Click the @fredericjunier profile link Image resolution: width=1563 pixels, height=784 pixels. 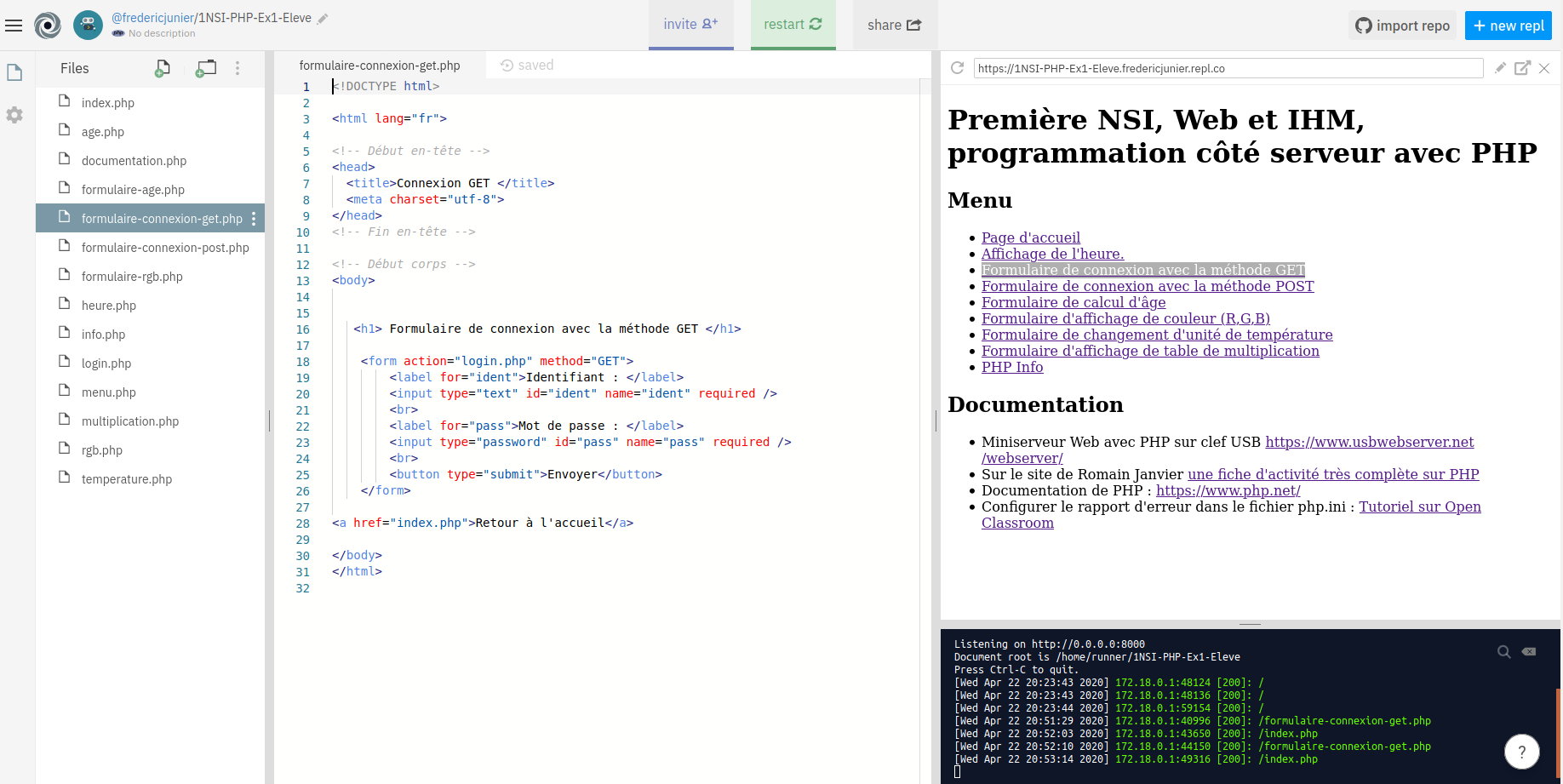[153, 18]
